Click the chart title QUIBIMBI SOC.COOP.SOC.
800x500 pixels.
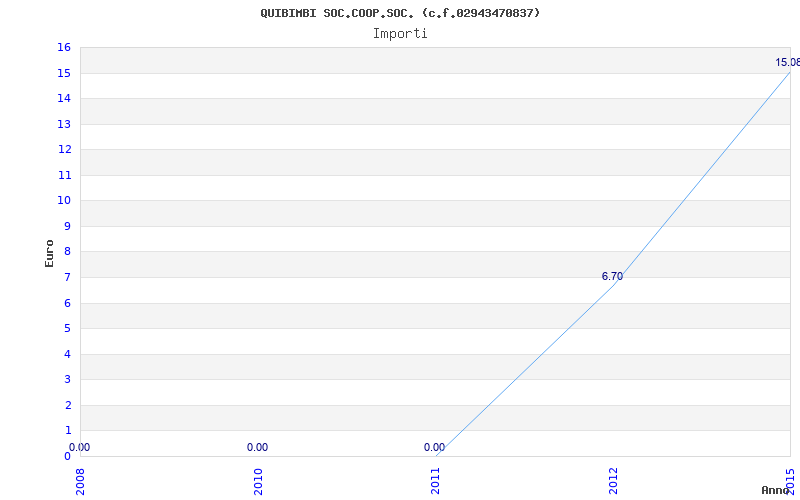coord(400,13)
